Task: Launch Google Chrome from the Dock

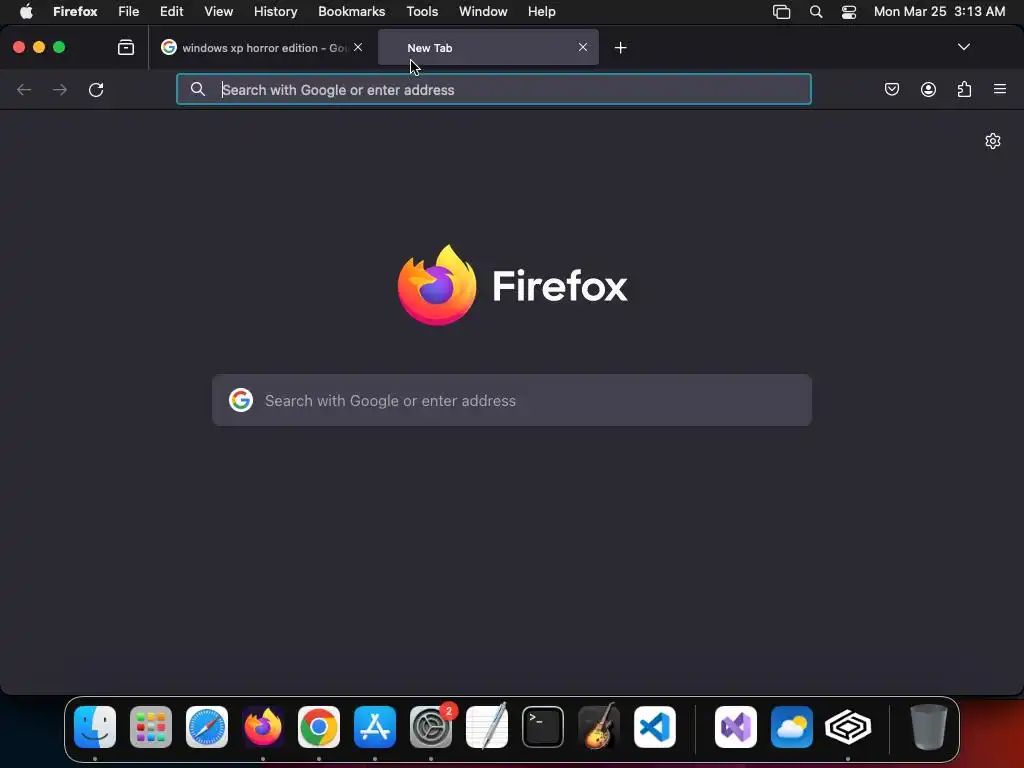Action: [x=319, y=727]
